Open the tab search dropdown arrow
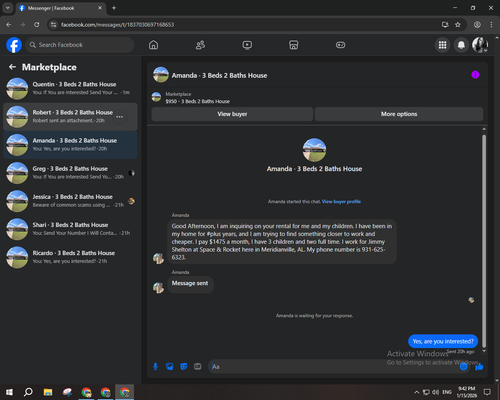The image size is (500, 400). coord(7,8)
